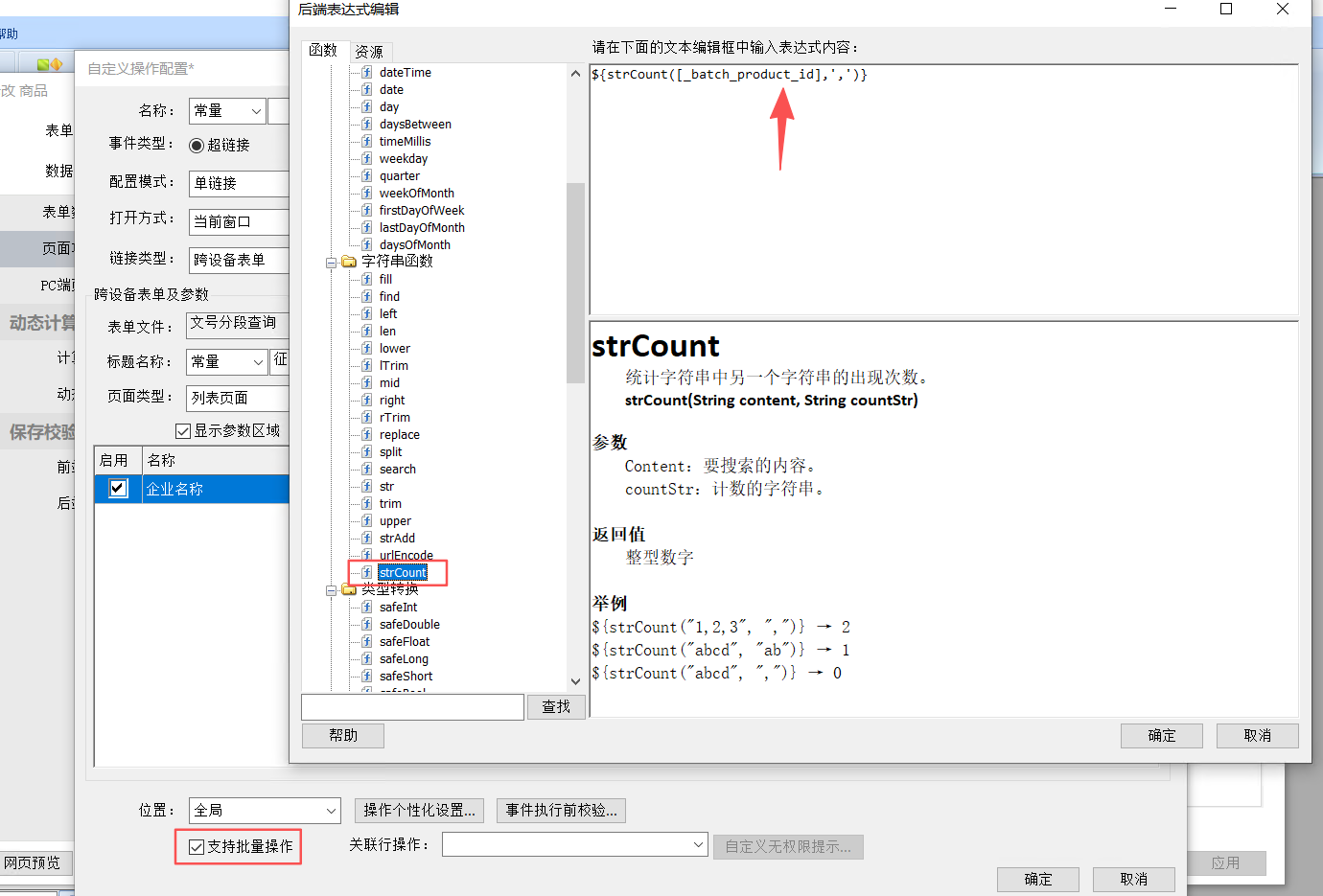Click the function search input field
Screen dimensions: 1323x896
(413, 707)
